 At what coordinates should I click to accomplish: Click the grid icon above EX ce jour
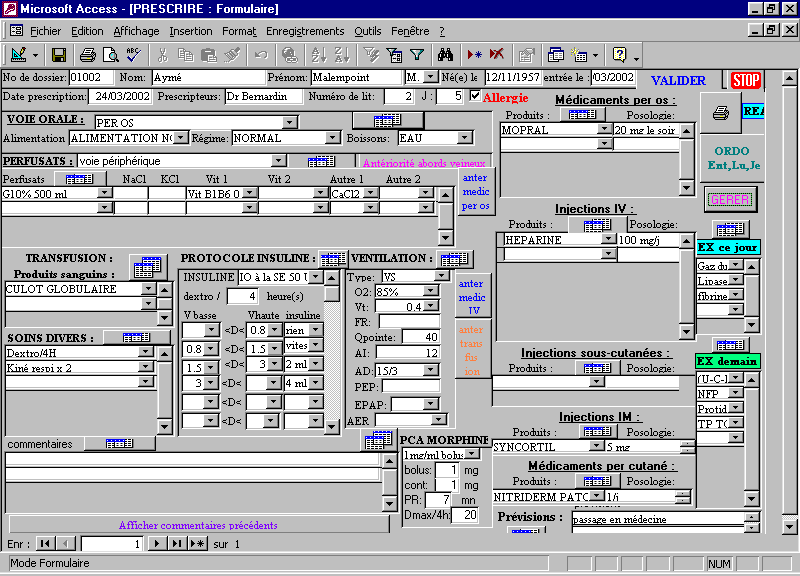730,230
